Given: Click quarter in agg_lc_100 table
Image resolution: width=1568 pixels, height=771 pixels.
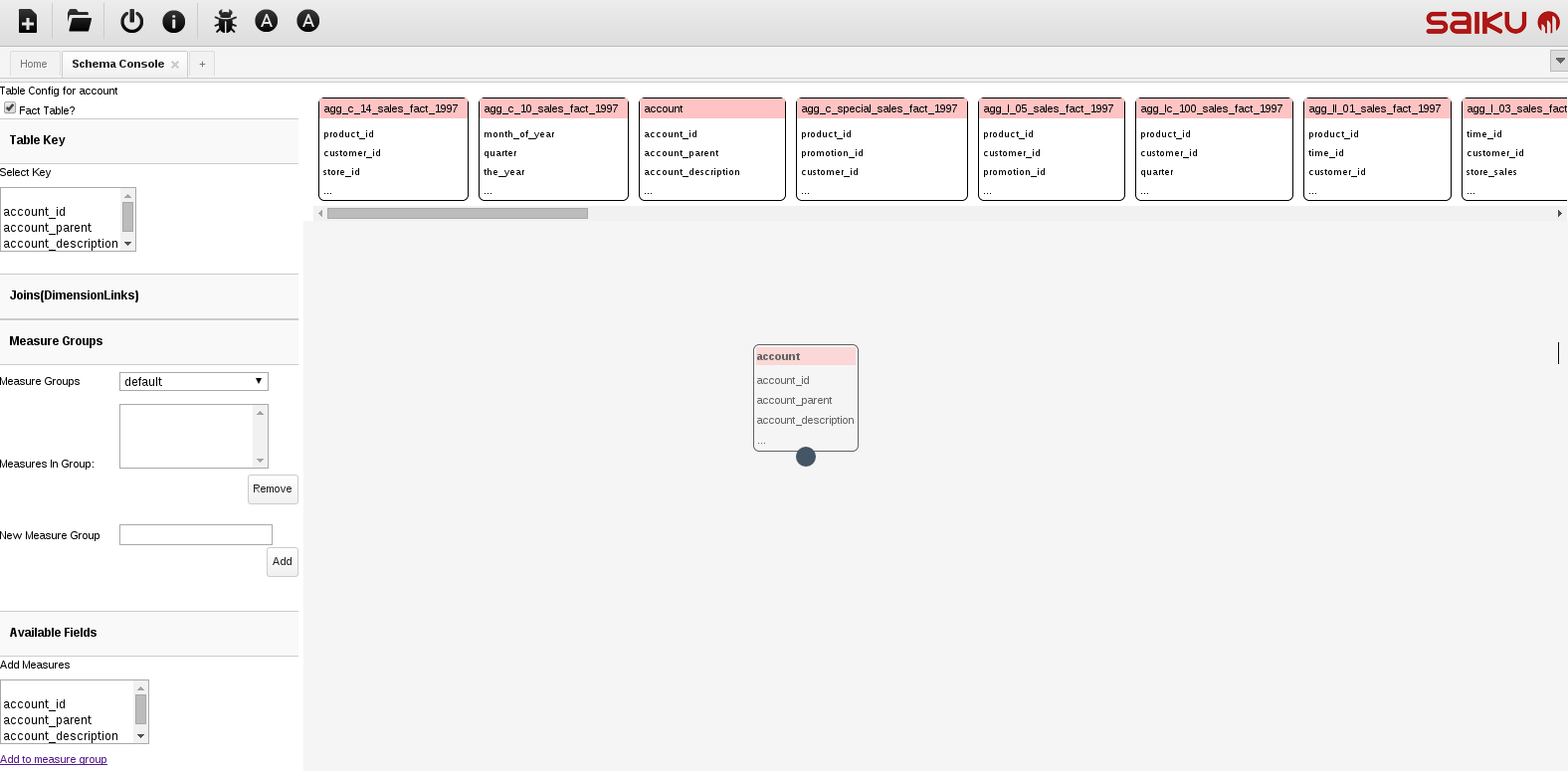Looking at the screenshot, I should point(1157,172).
